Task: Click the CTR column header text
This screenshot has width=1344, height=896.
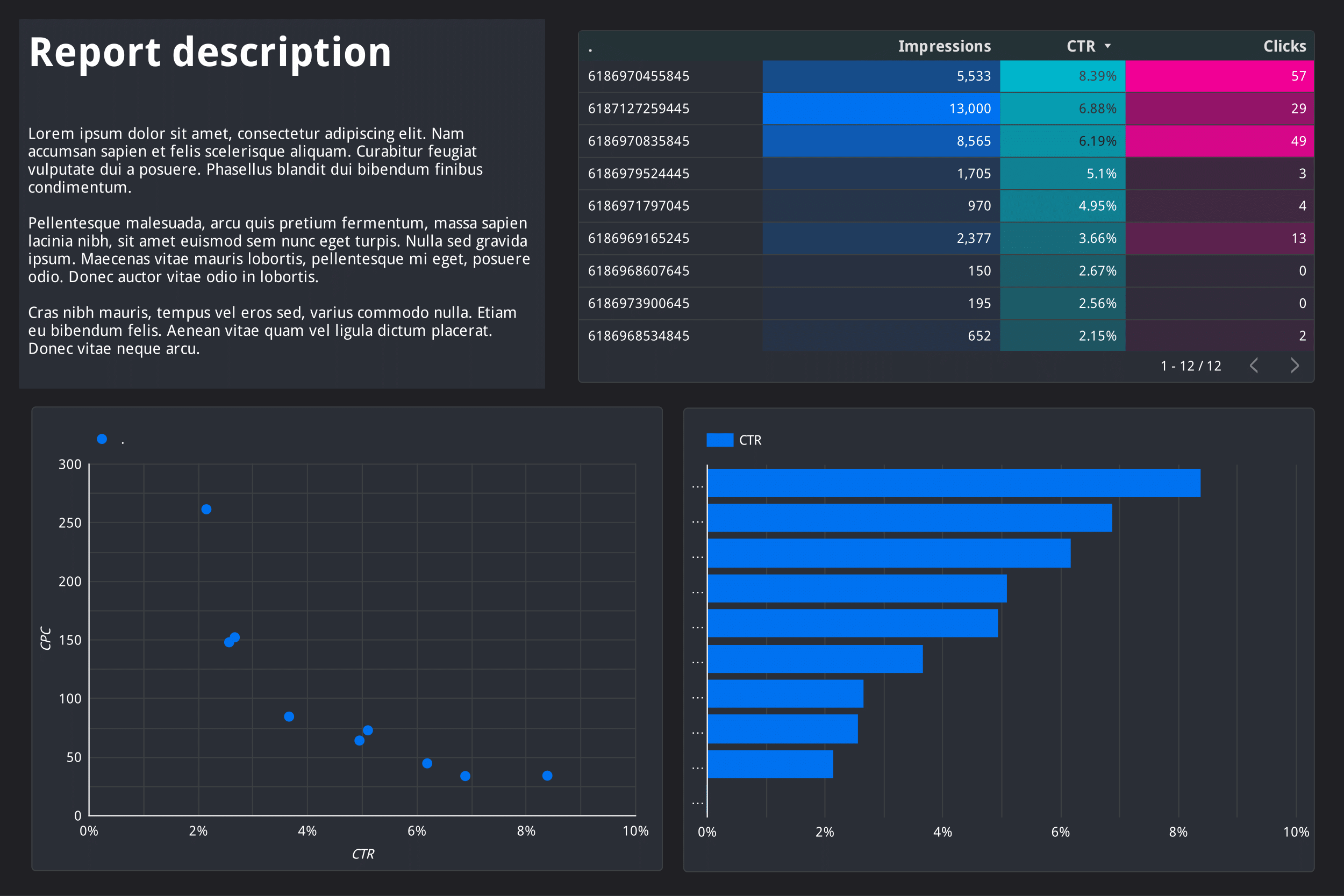Action: [1081, 46]
